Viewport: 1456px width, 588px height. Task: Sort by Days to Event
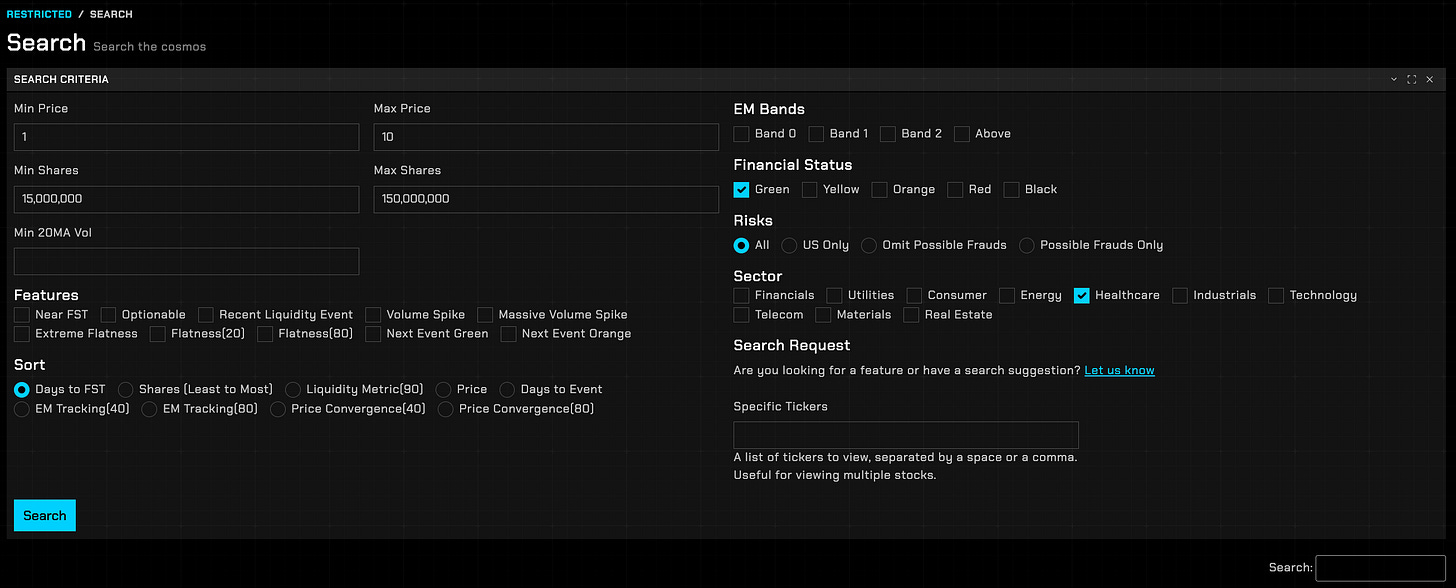(508, 390)
